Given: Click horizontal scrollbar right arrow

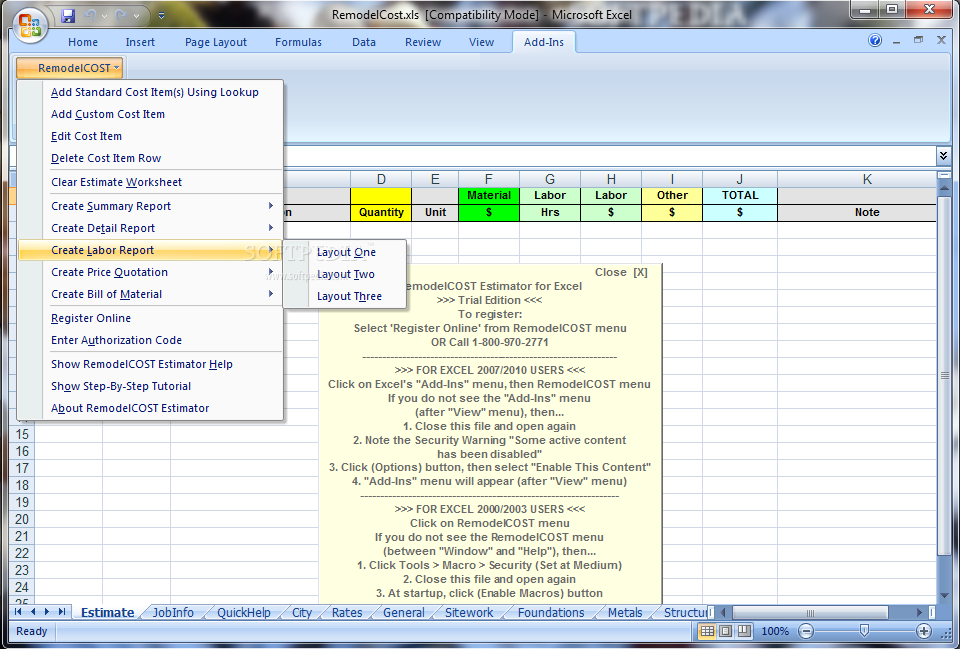Looking at the screenshot, I should 918,612.
